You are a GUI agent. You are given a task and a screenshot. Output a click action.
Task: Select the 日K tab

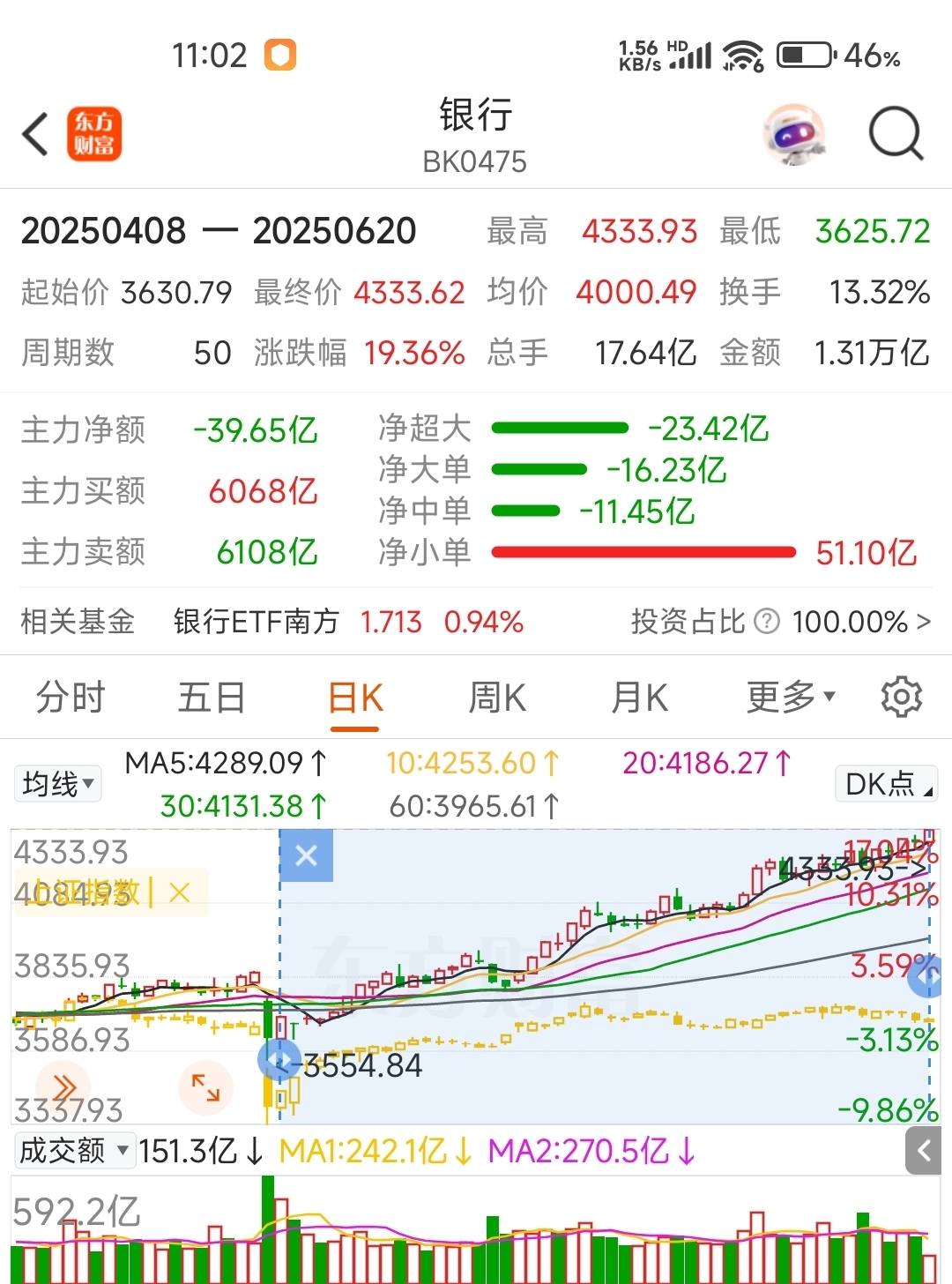355,698
